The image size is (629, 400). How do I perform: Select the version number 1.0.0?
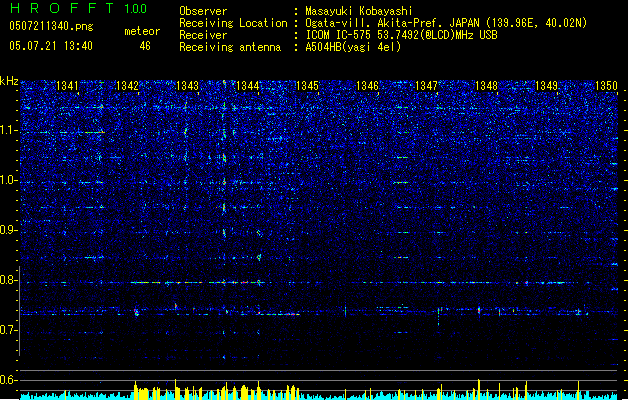(136, 9)
